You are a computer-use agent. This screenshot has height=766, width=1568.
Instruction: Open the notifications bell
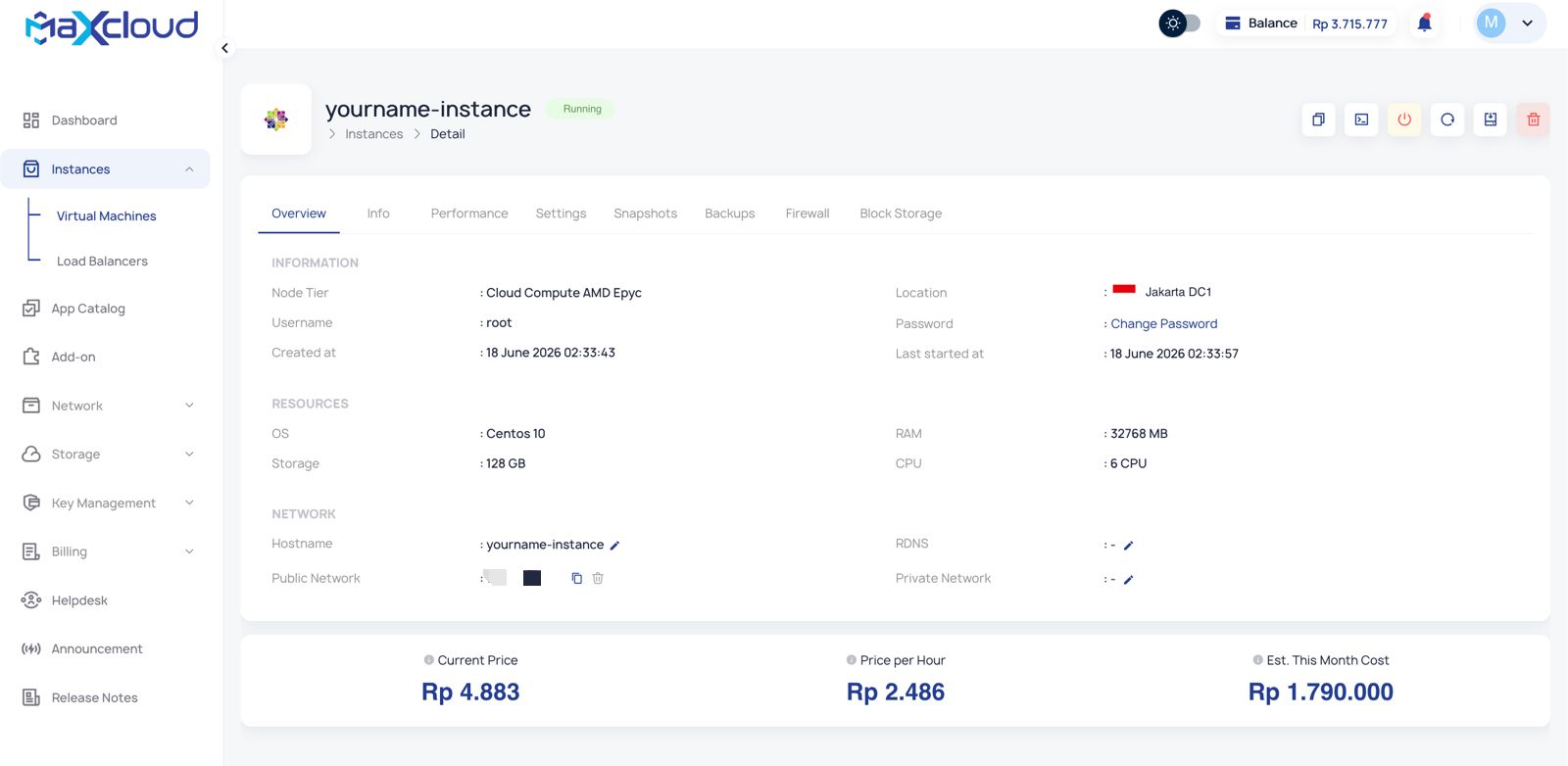coord(1425,23)
